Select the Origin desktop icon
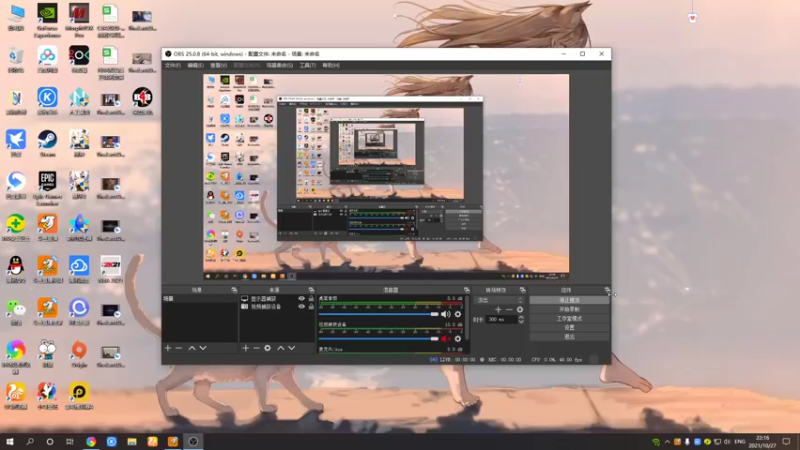 (79, 354)
